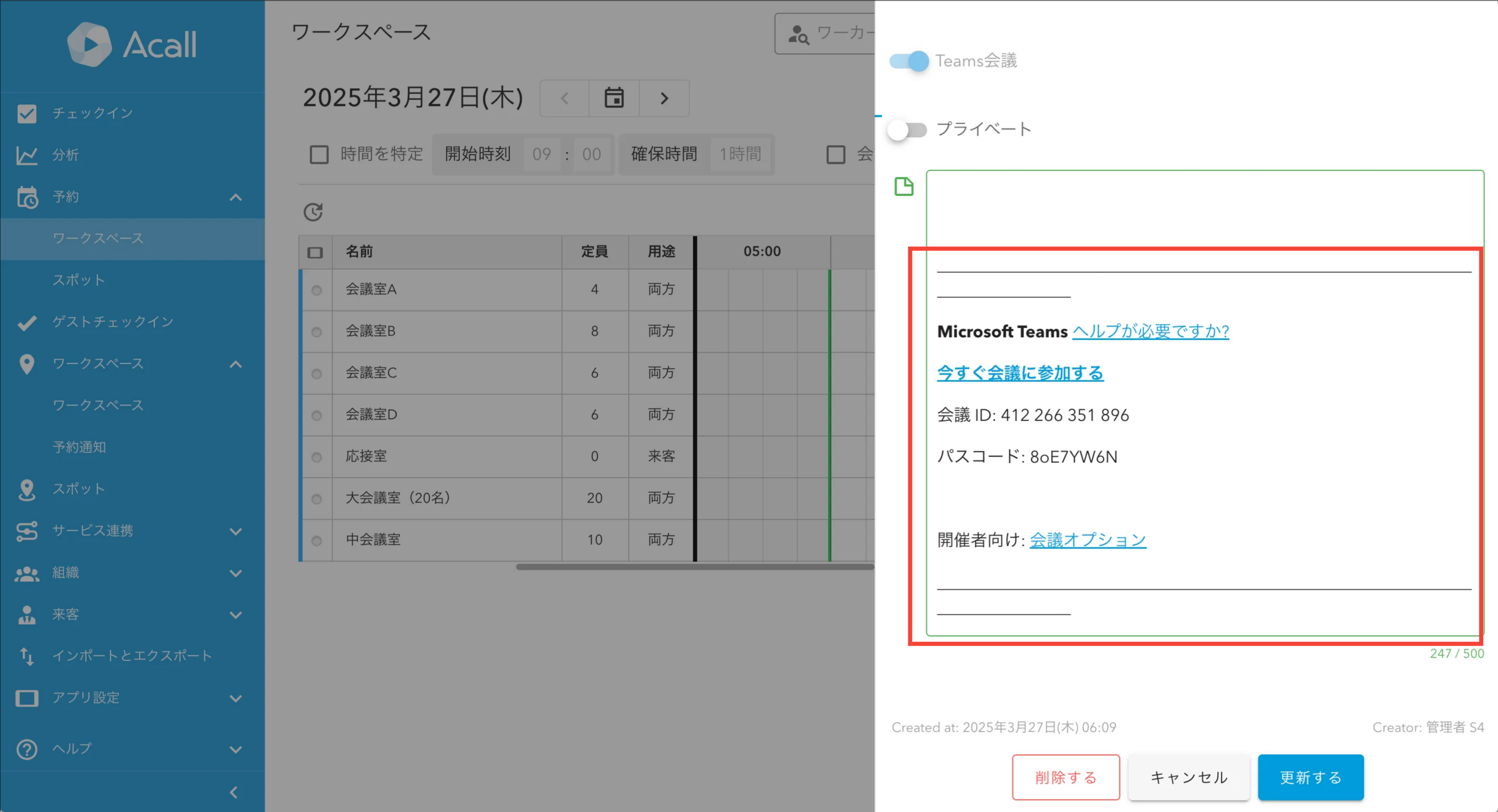Screen dimensions: 1498x812
Task: Collapse the 予約 menu chevron
Action: [235, 198]
